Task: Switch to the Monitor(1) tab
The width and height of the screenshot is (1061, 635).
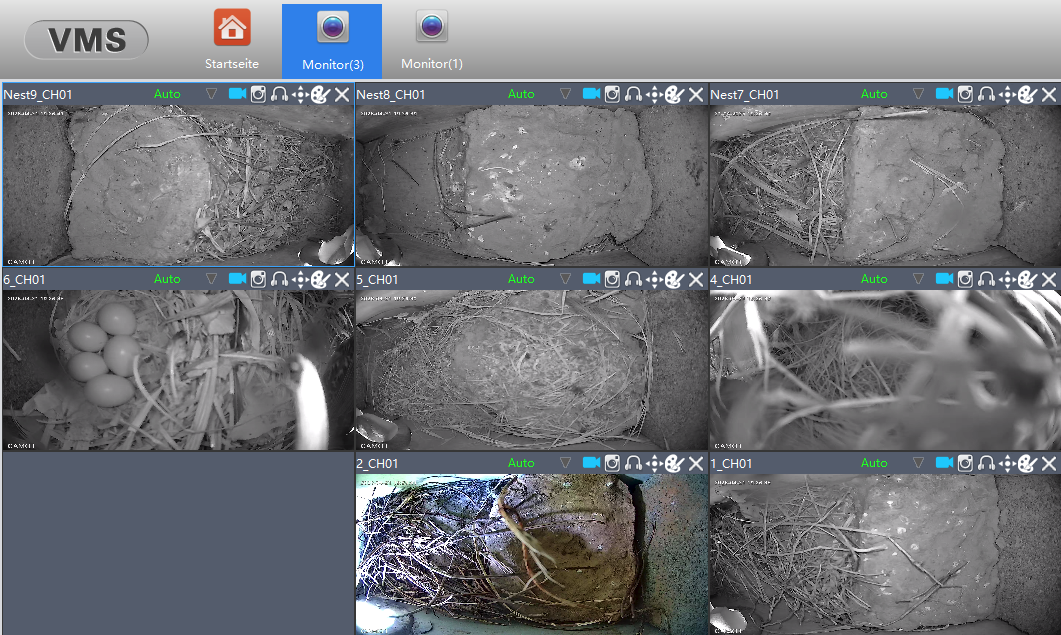Action: coord(432,40)
